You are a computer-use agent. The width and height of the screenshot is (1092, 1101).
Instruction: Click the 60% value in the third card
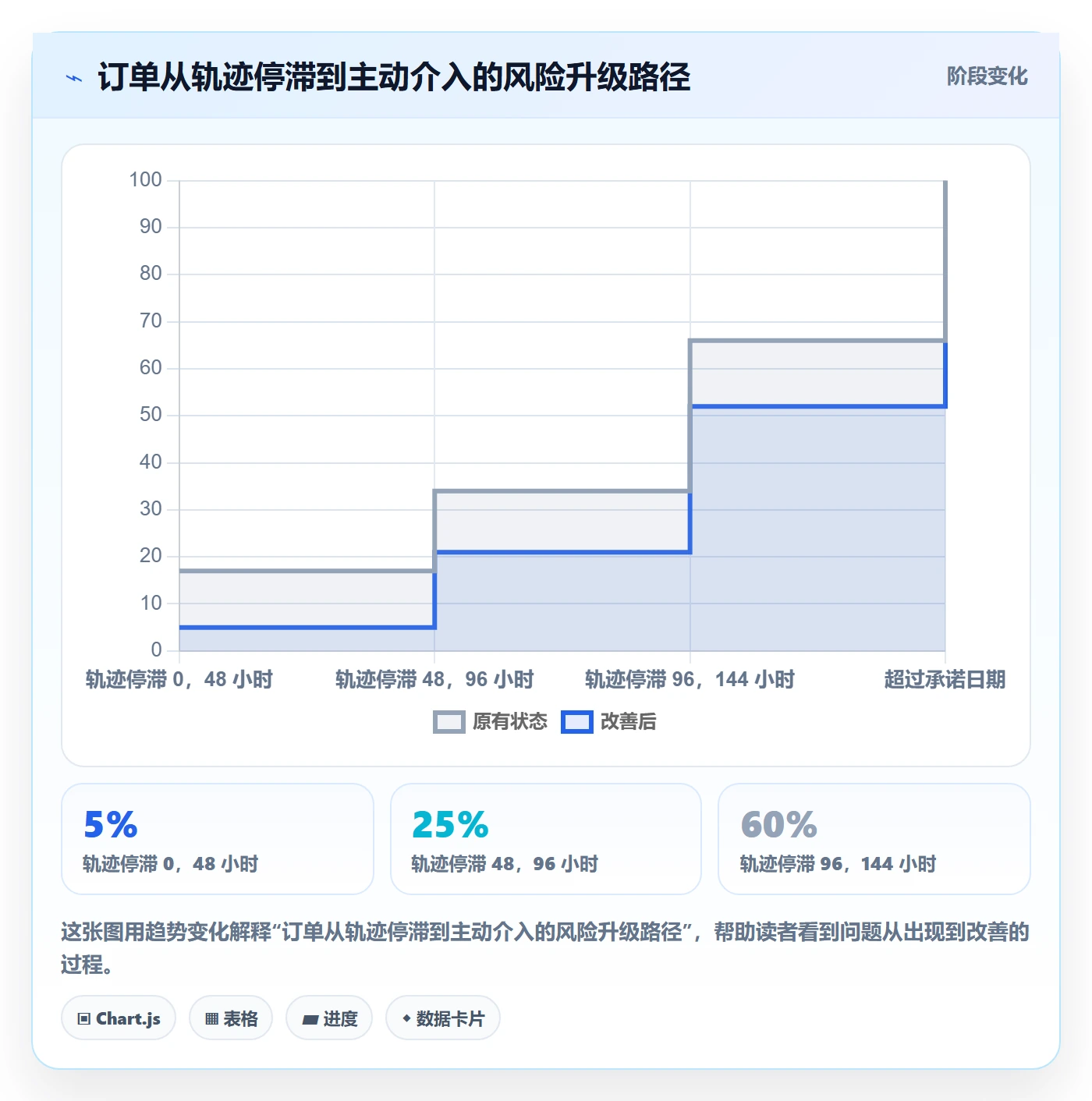779,825
